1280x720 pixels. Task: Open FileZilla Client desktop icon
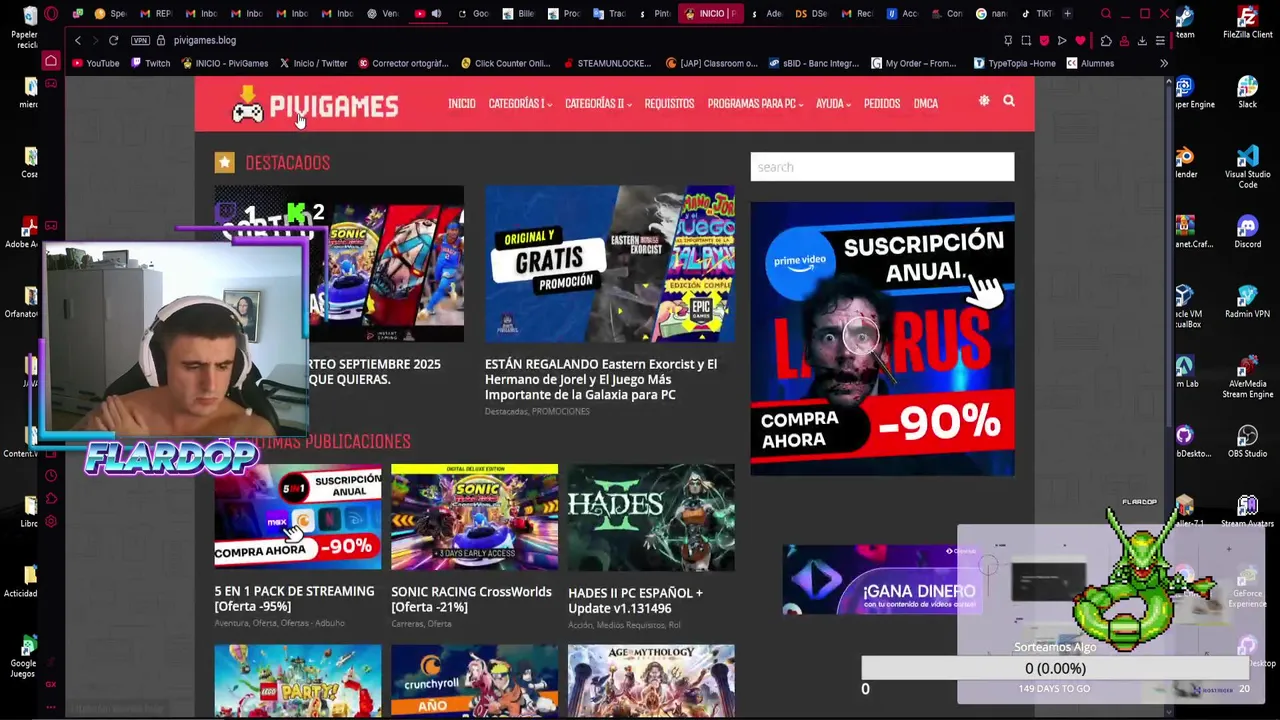[1247, 22]
